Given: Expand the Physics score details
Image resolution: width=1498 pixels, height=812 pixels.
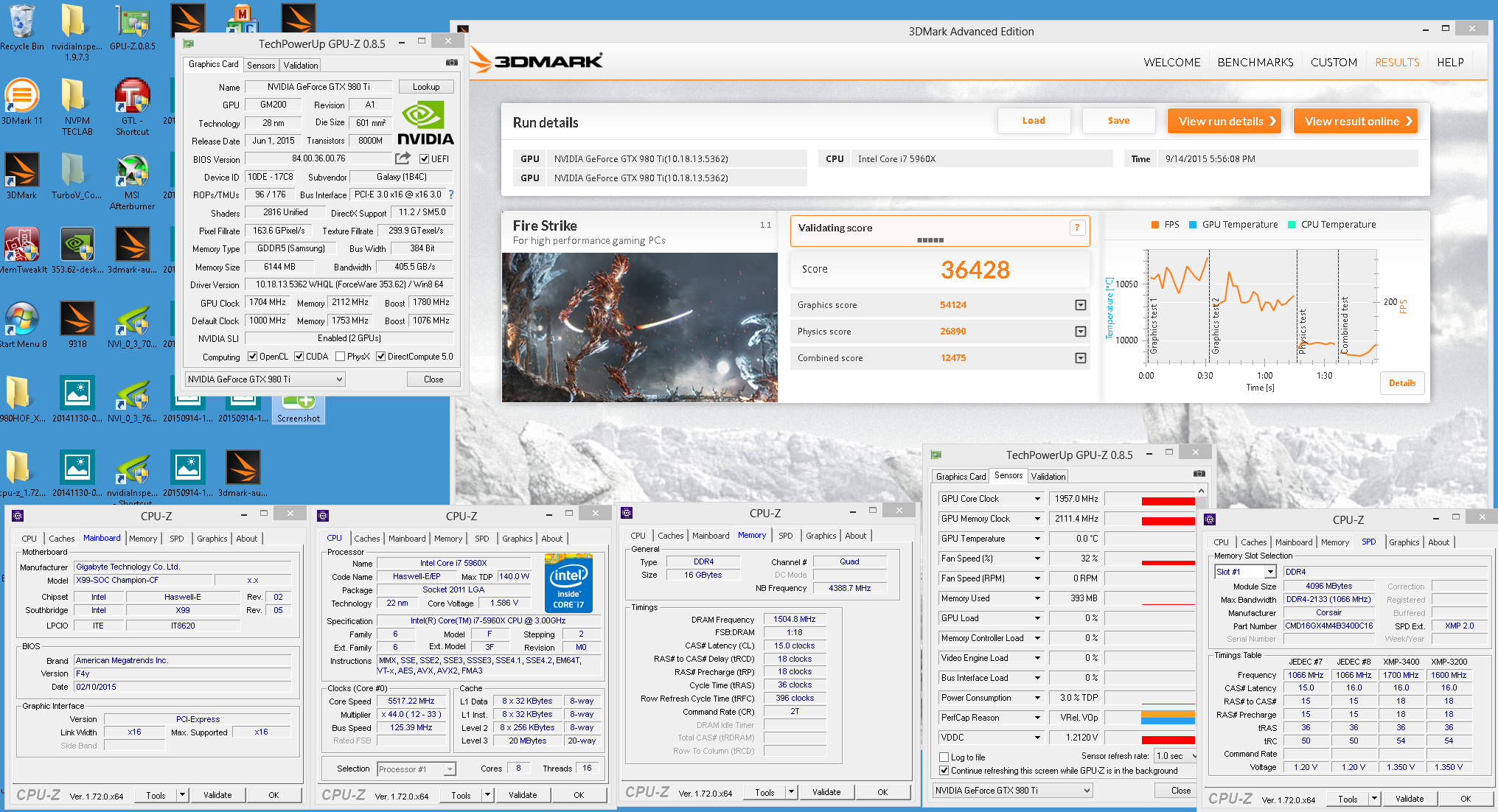Looking at the screenshot, I should (x=1081, y=332).
